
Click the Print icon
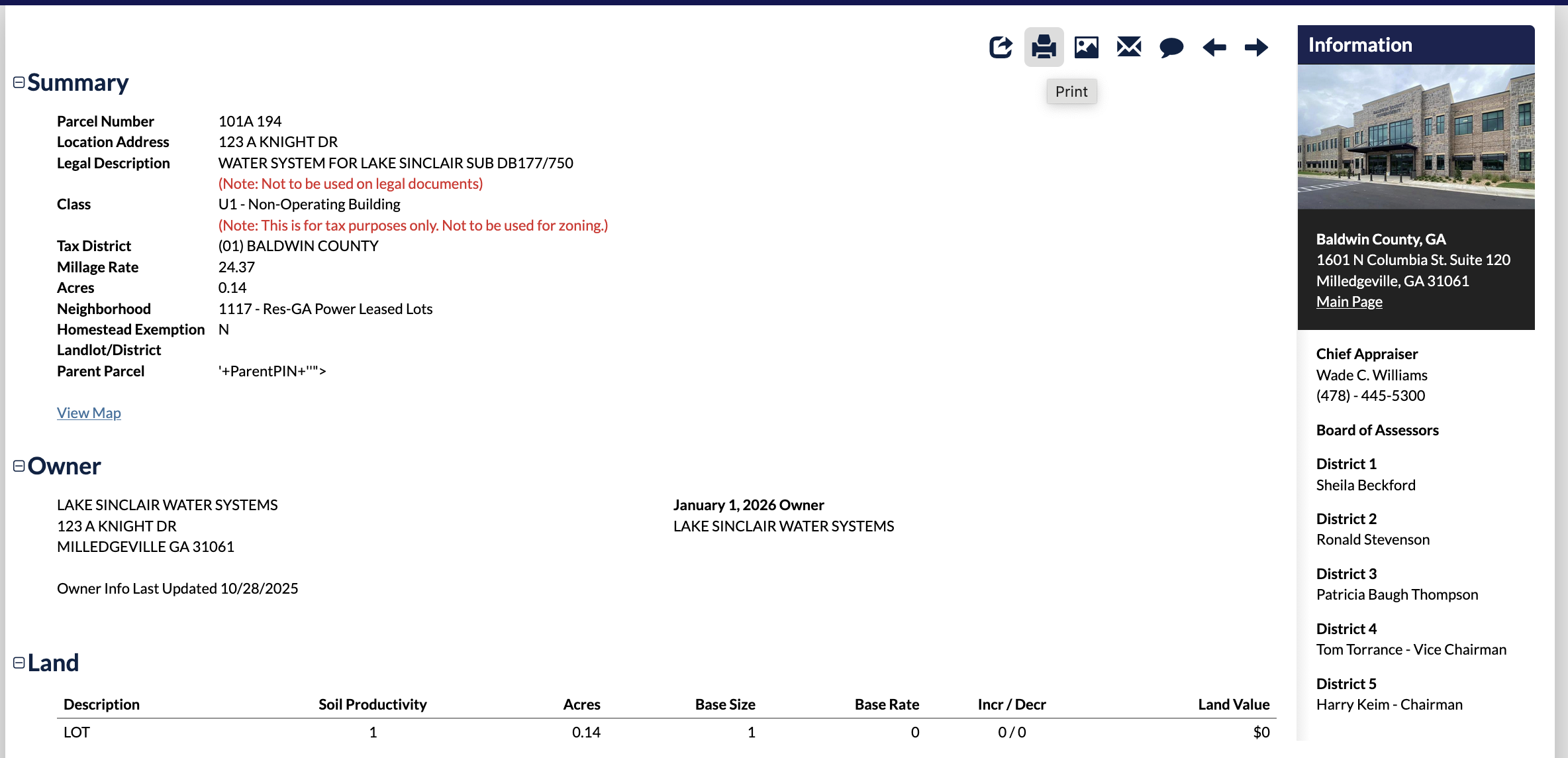(1044, 47)
